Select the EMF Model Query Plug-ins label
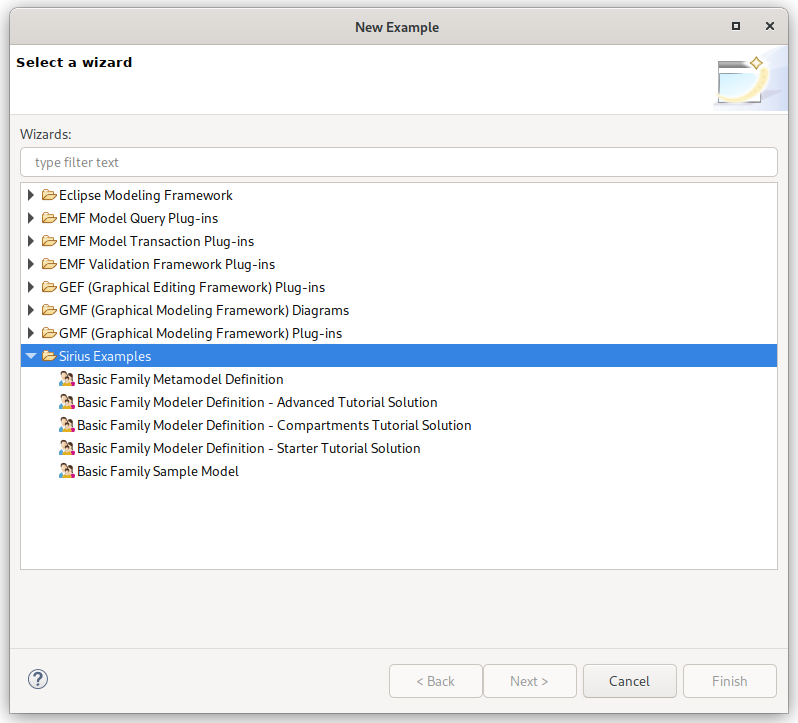This screenshot has height=723, width=798. click(x=138, y=218)
